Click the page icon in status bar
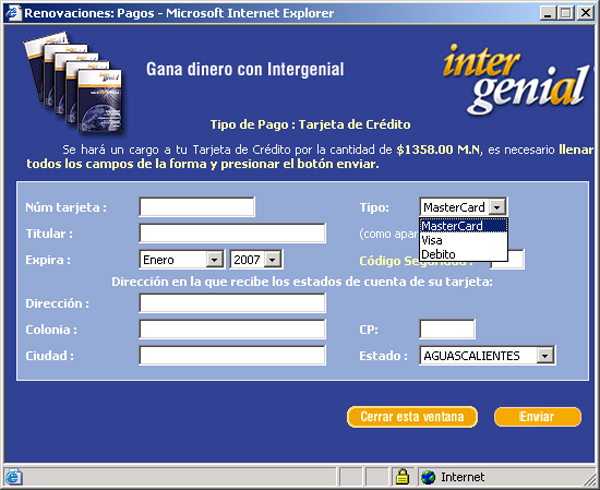 [x=14, y=477]
